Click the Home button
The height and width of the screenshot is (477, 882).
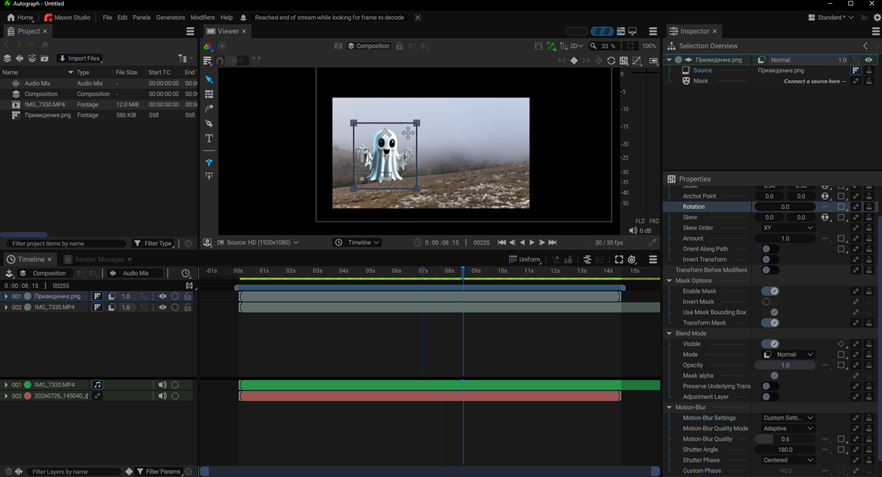click(x=20, y=17)
